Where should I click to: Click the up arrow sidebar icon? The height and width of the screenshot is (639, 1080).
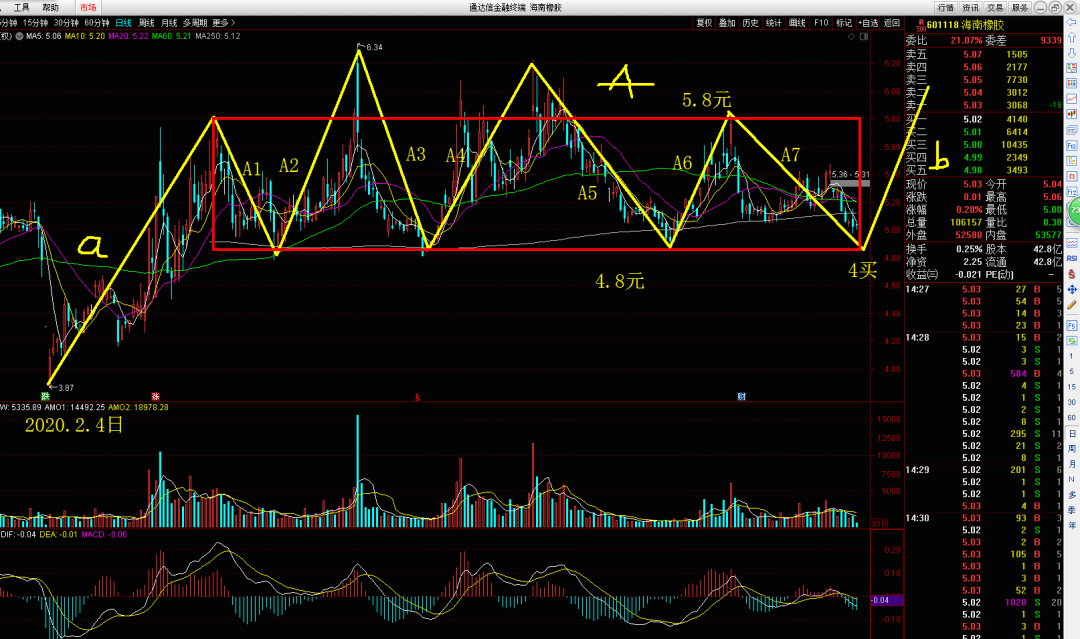pos(1072,38)
